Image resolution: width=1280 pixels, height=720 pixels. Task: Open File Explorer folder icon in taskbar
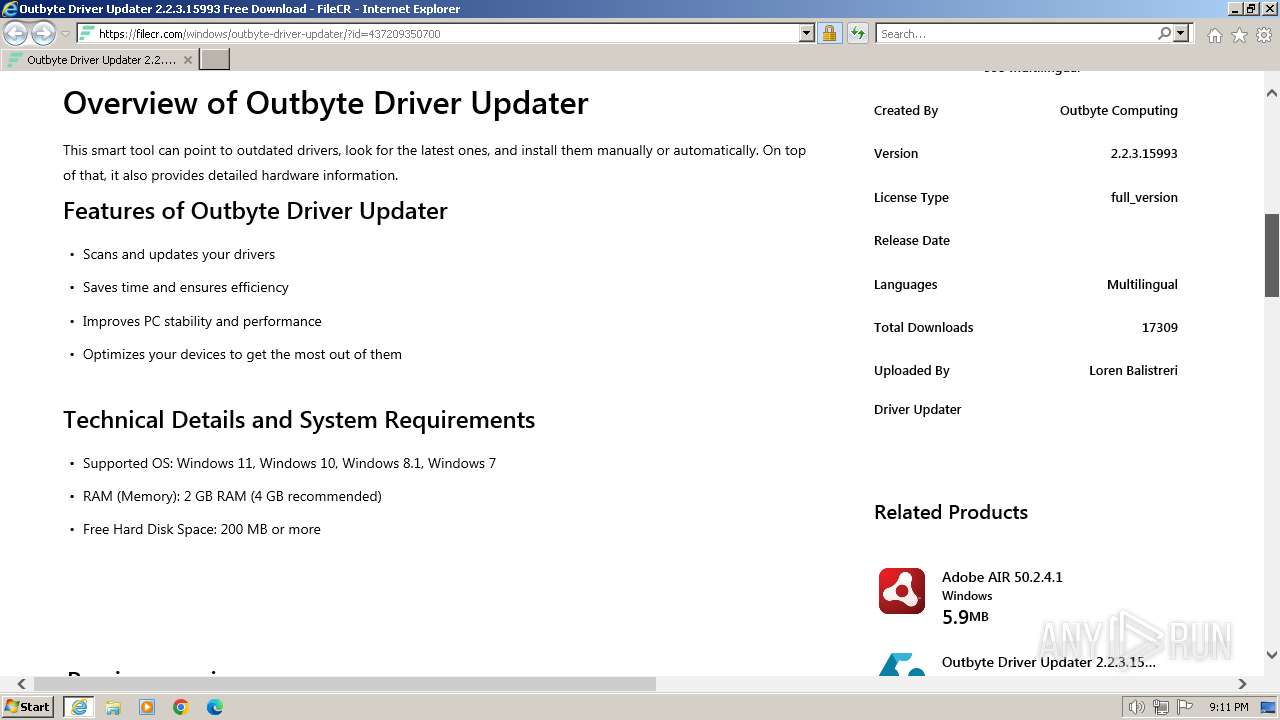coord(113,707)
